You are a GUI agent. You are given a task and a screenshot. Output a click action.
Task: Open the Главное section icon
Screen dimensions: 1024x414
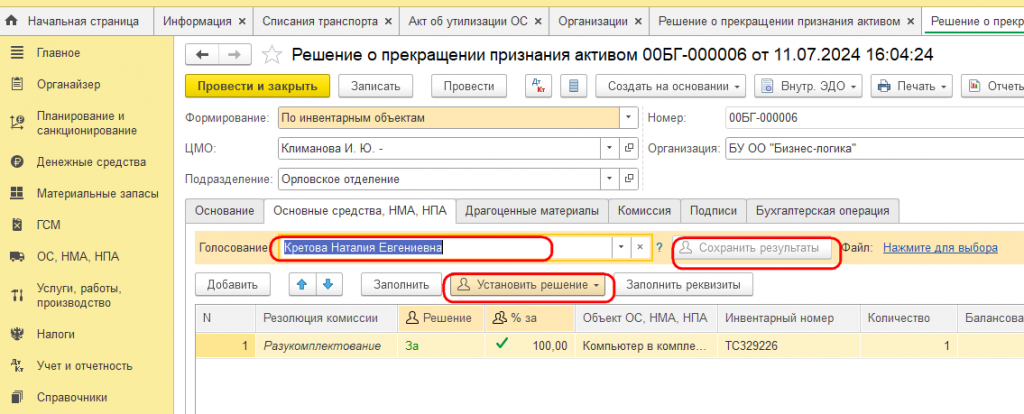coord(18,53)
